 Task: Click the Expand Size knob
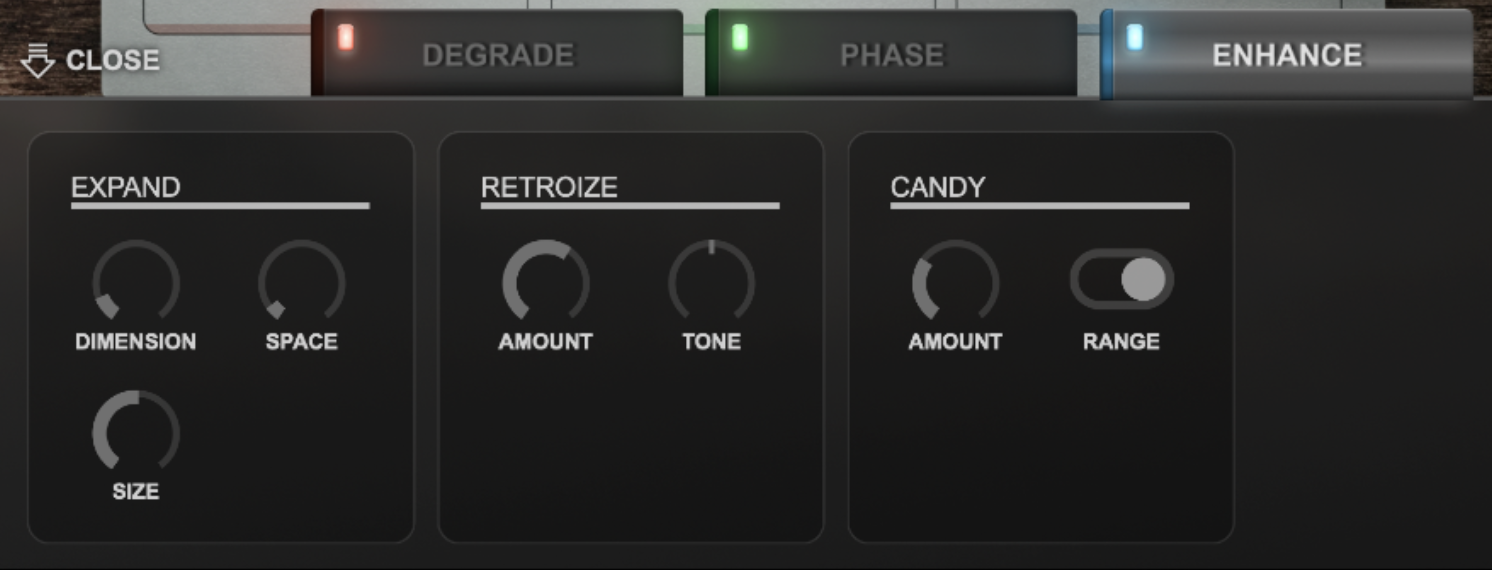136,433
